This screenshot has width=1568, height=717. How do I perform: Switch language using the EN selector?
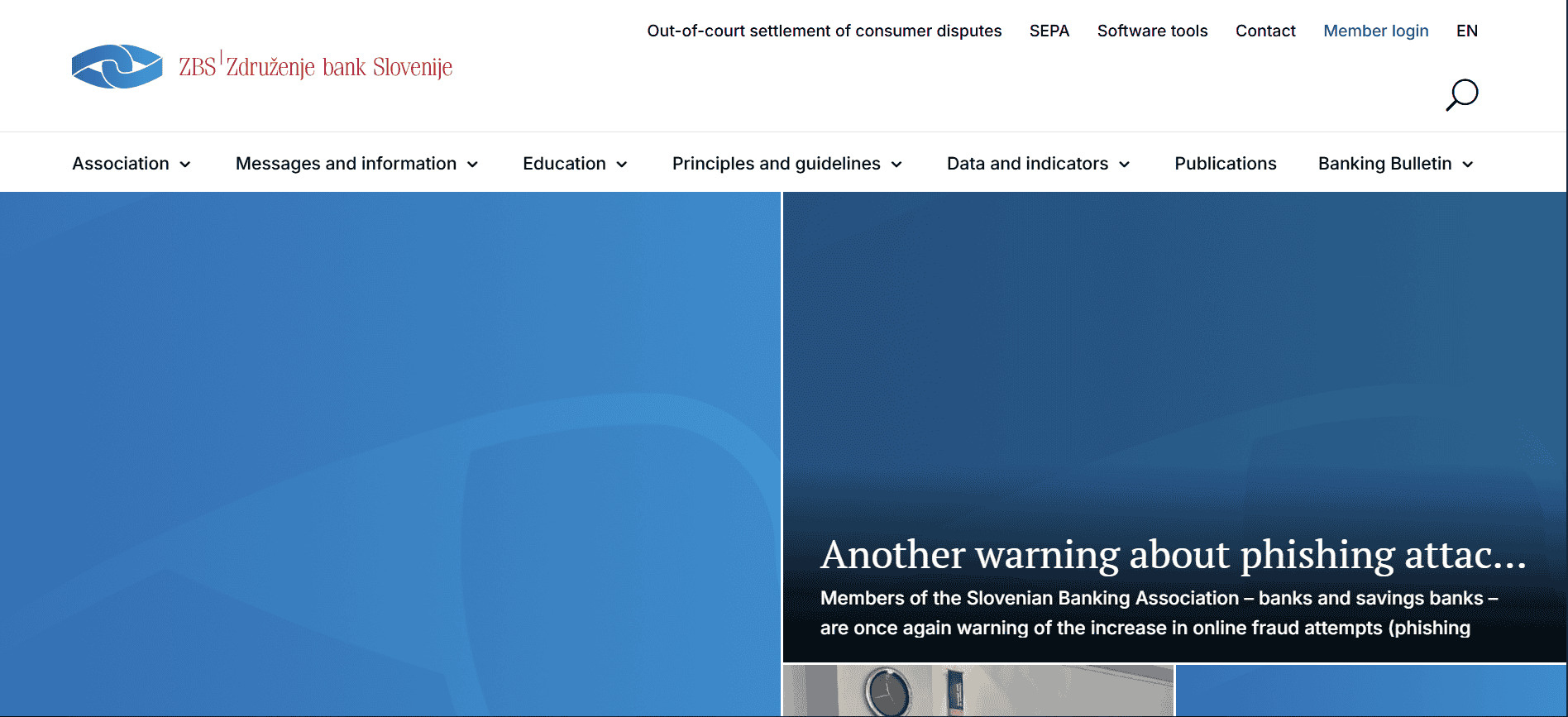[x=1466, y=31]
